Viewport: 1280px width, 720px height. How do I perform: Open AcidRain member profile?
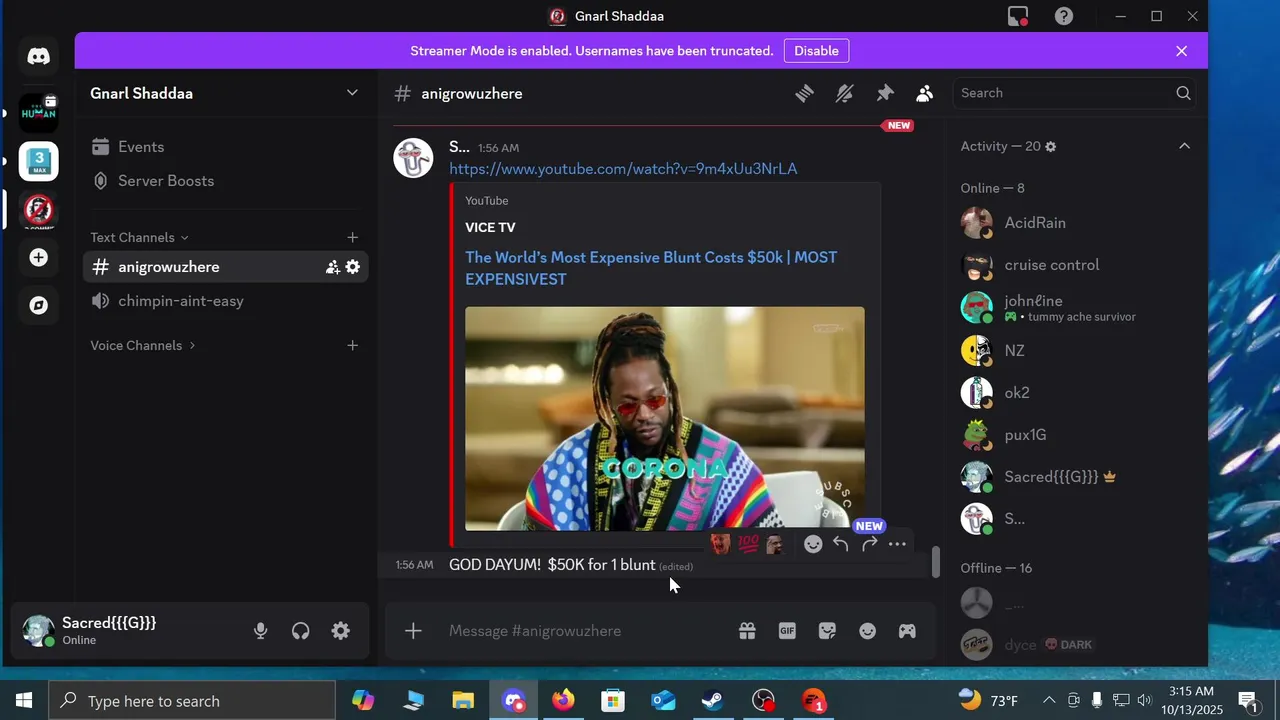point(1076,223)
